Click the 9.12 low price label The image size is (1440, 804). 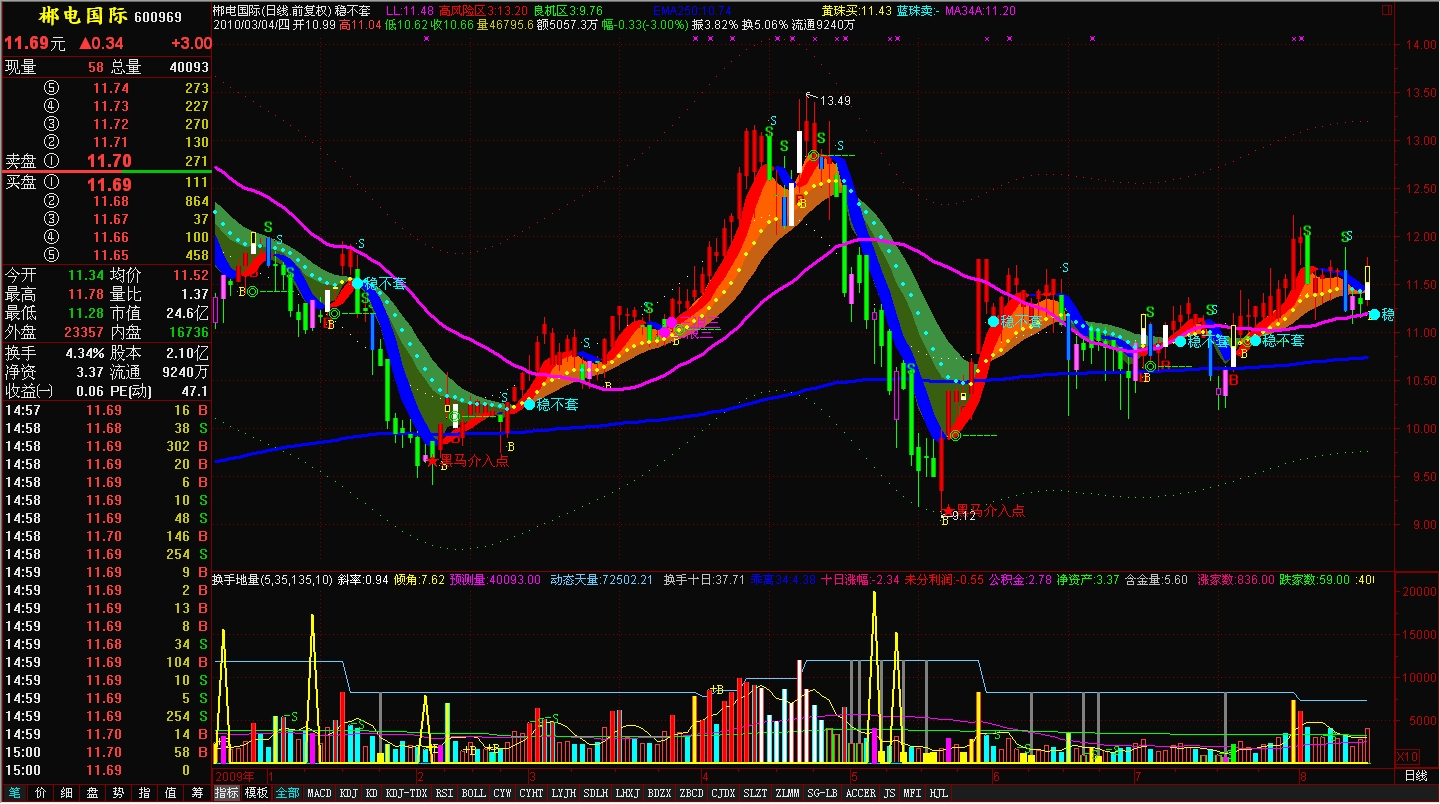(963, 516)
